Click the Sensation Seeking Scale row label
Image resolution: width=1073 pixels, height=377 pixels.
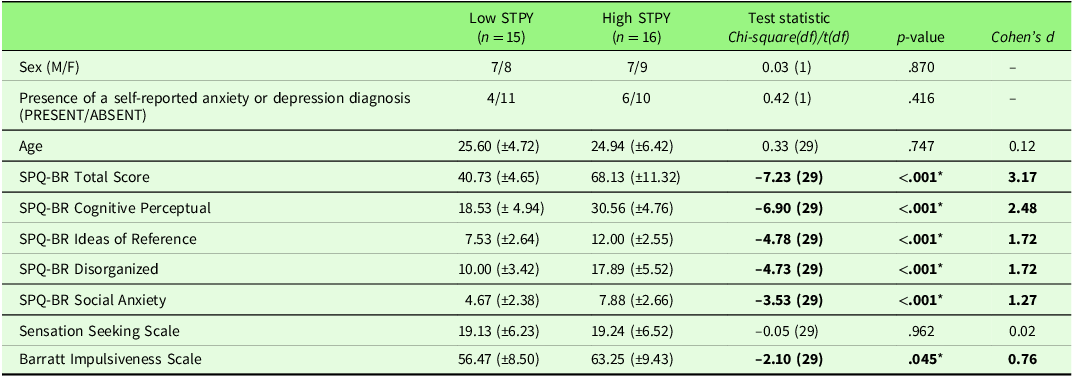pos(80,332)
